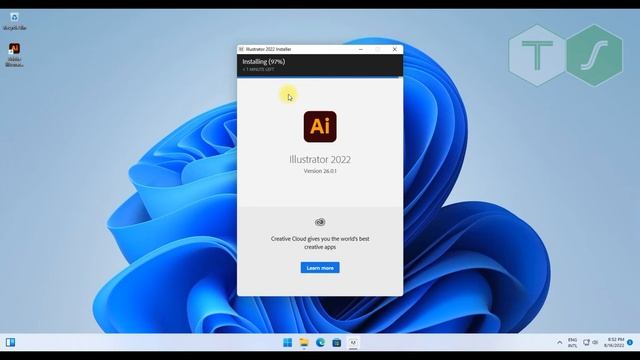
Task: Click the less than 1 minute left text
Action: tap(259, 69)
